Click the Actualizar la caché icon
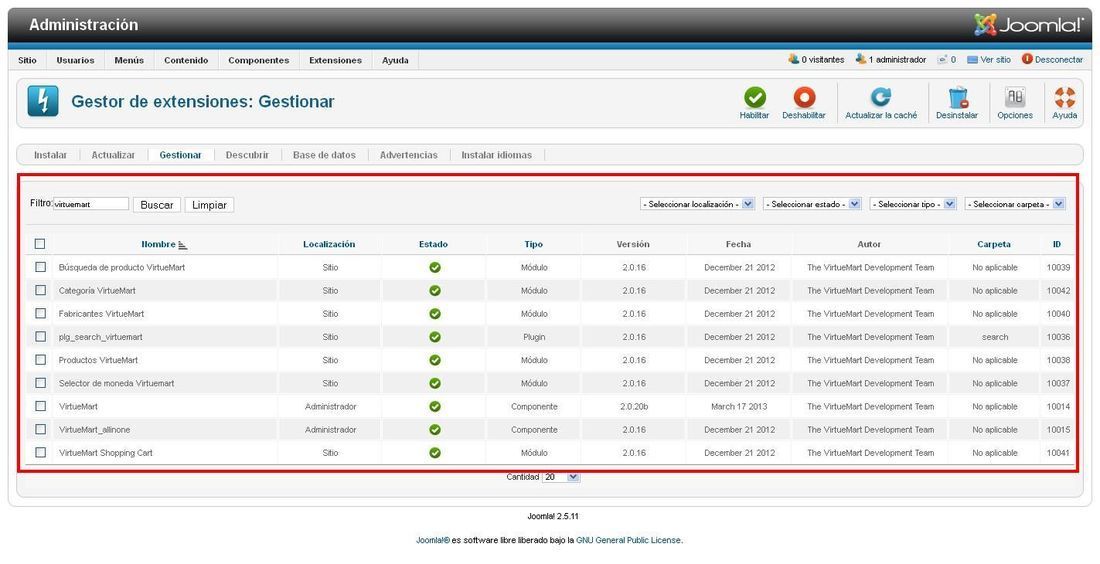This screenshot has width=1100, height=564. (x=880, y=98)
